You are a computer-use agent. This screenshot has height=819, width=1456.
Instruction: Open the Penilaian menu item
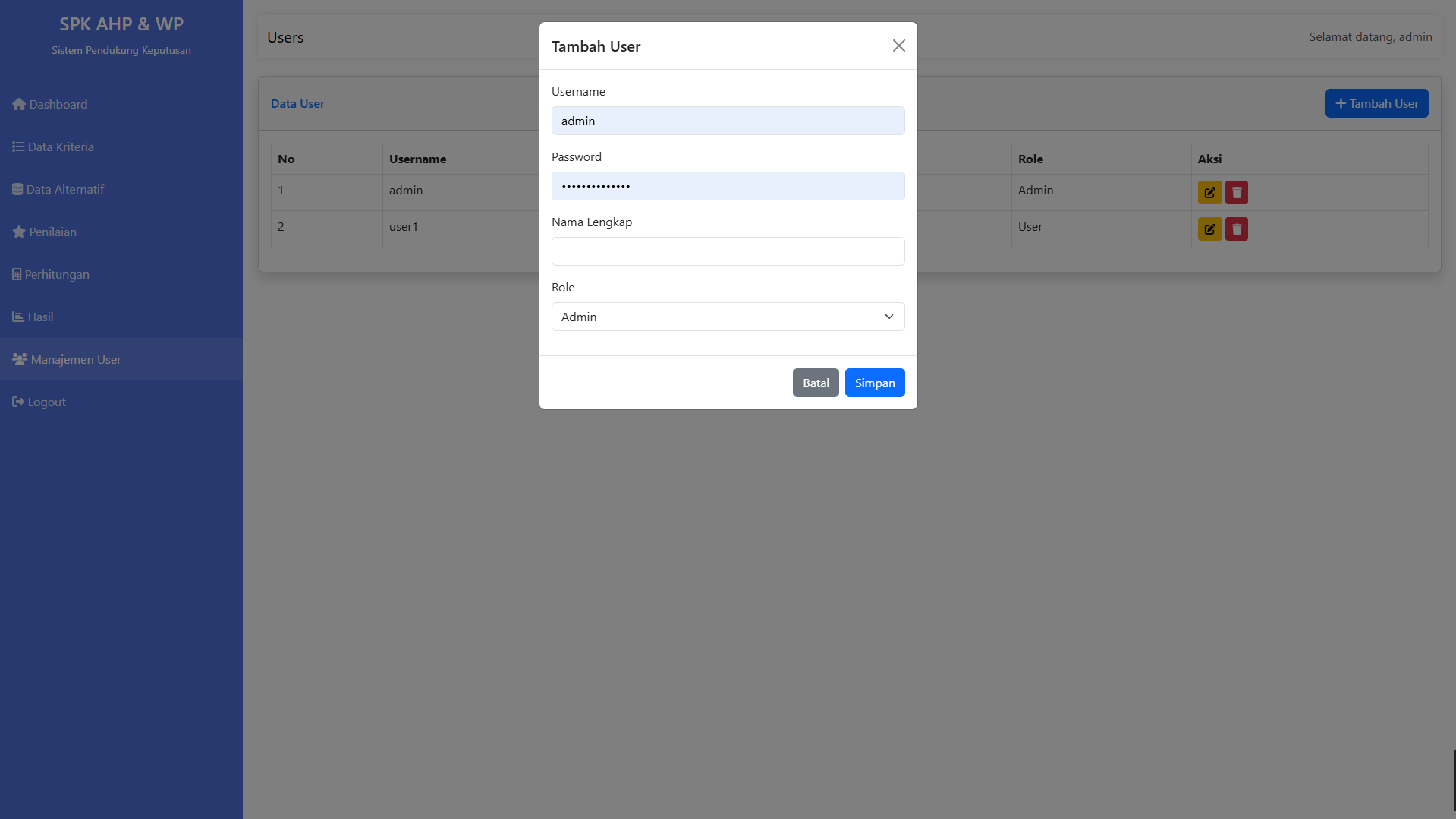(x=121, y=232)
